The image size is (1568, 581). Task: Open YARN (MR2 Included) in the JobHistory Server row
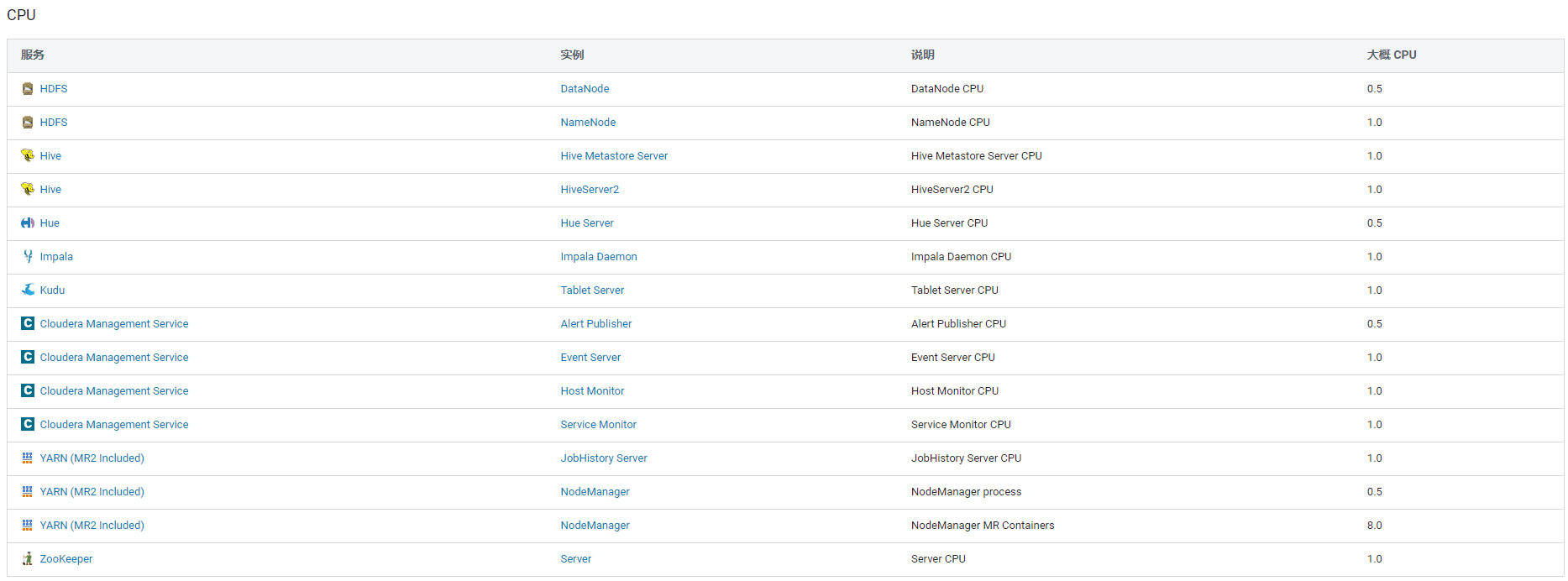[92, 458]
